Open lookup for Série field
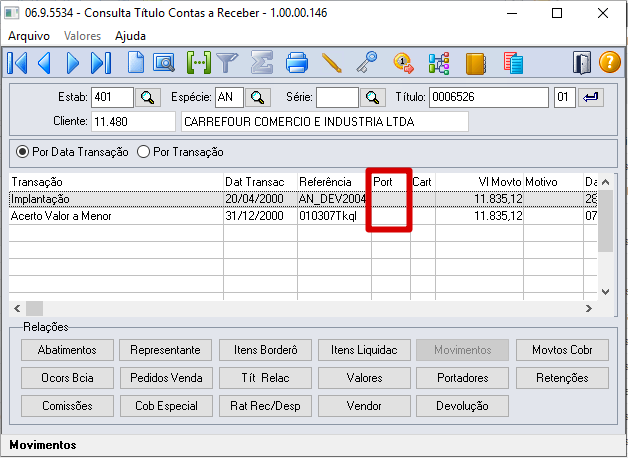This screenshot has height=458, width=628. [x=373, y=97]
